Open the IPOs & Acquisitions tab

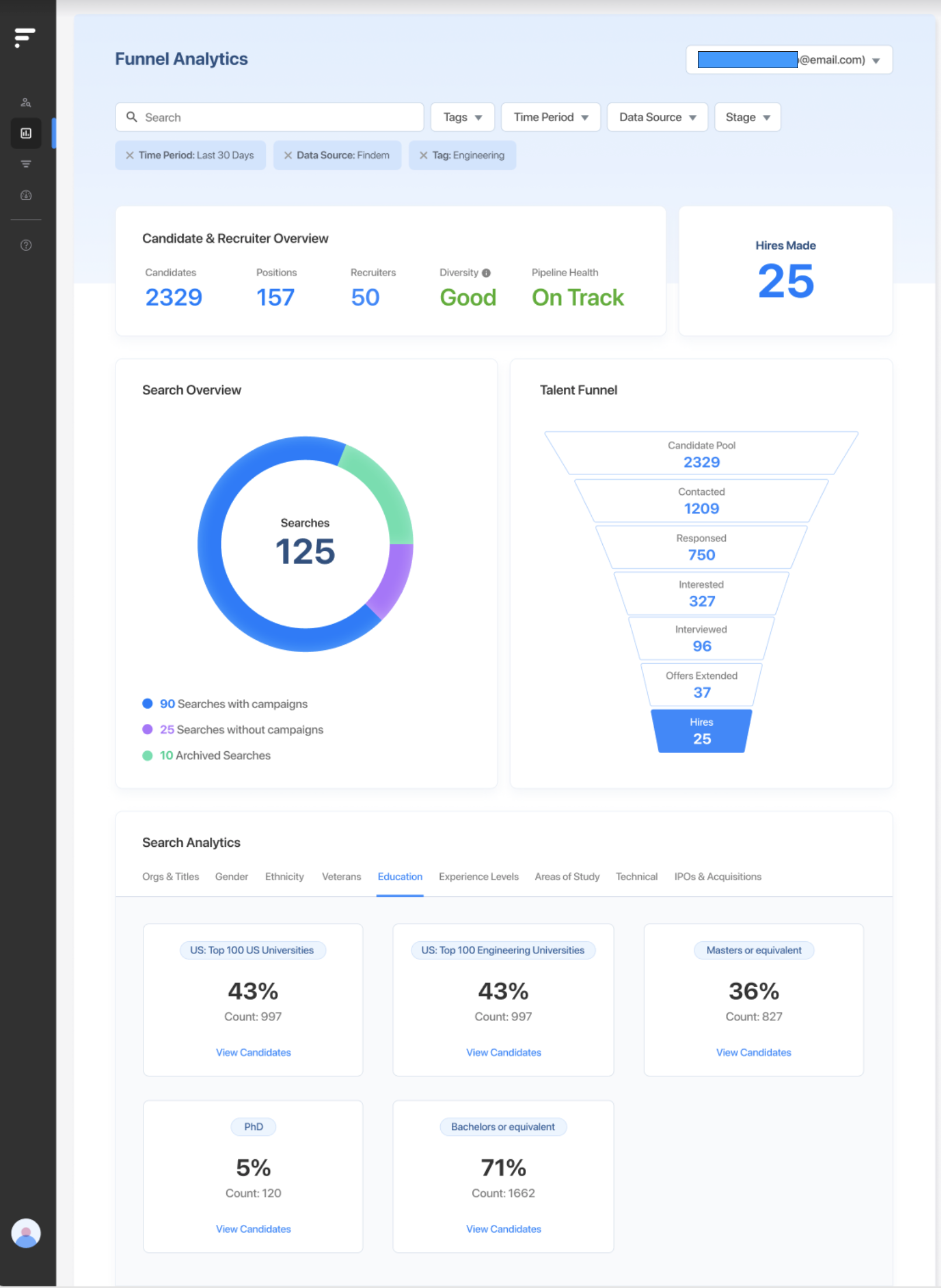(x=717, y=877)
